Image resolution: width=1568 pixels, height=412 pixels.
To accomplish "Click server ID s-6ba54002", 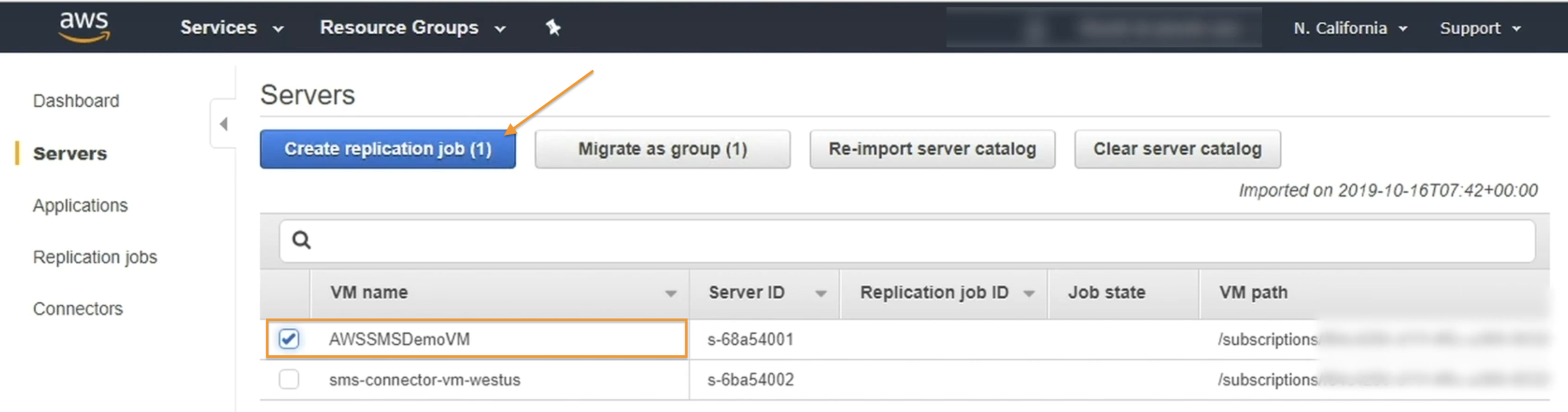I will point(750,380).
